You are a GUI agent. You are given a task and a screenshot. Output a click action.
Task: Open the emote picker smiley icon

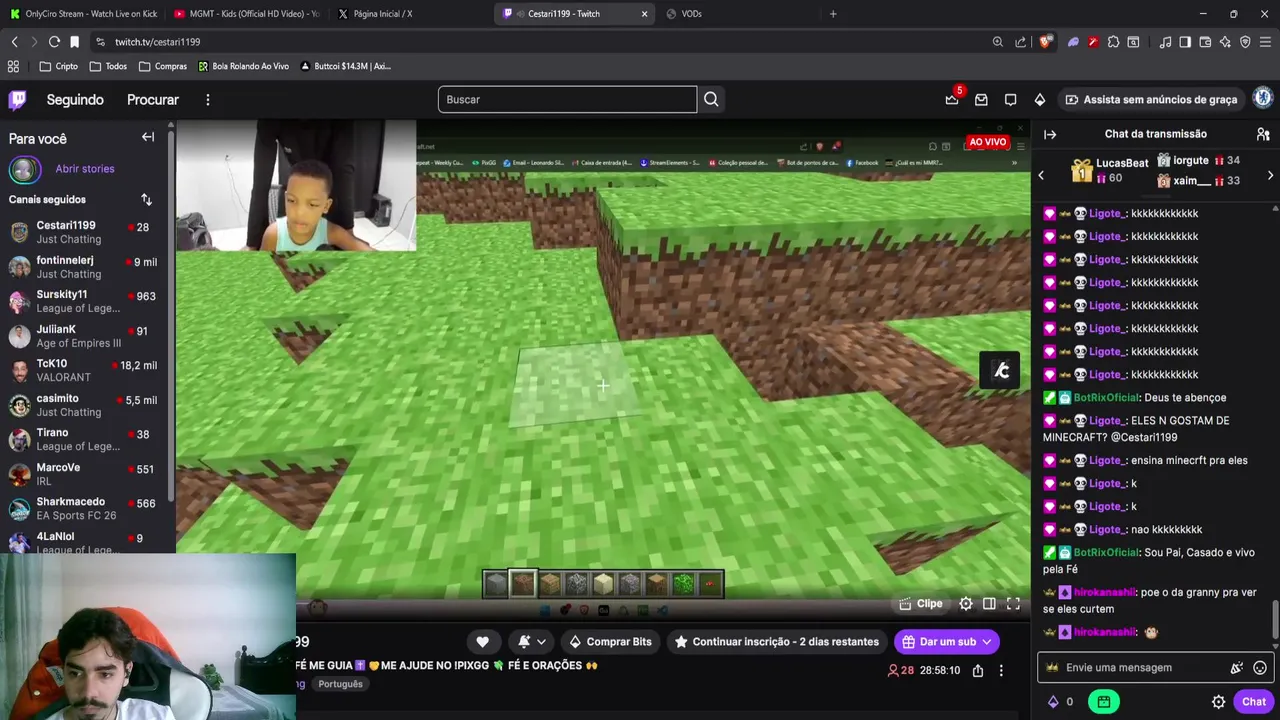point(1260,668)
